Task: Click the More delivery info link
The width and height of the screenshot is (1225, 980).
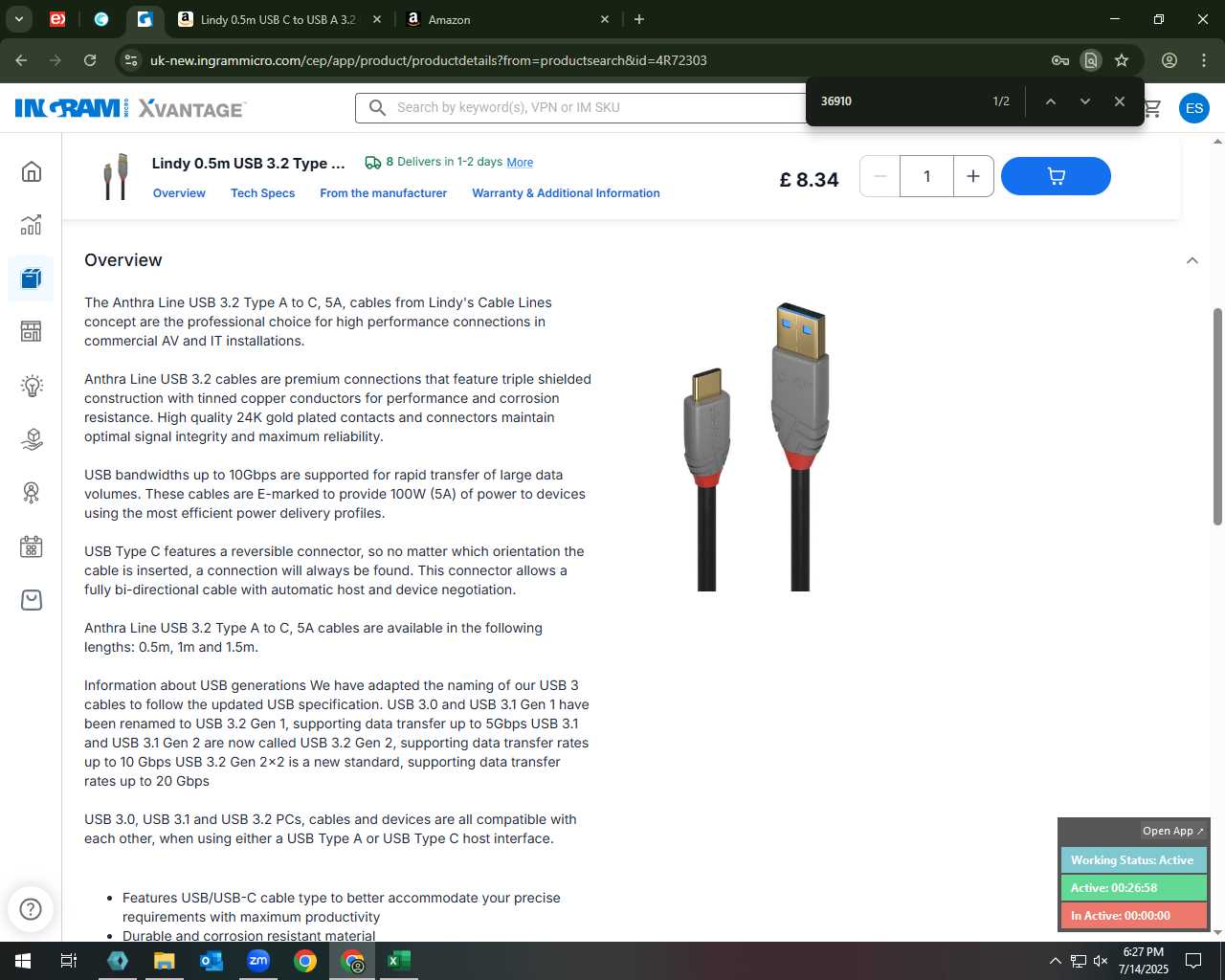Action: (x=520, y=163)
